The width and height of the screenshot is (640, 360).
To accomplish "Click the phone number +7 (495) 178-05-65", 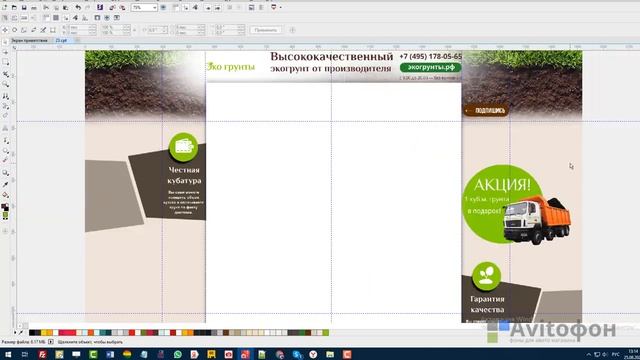I will 431,56.
